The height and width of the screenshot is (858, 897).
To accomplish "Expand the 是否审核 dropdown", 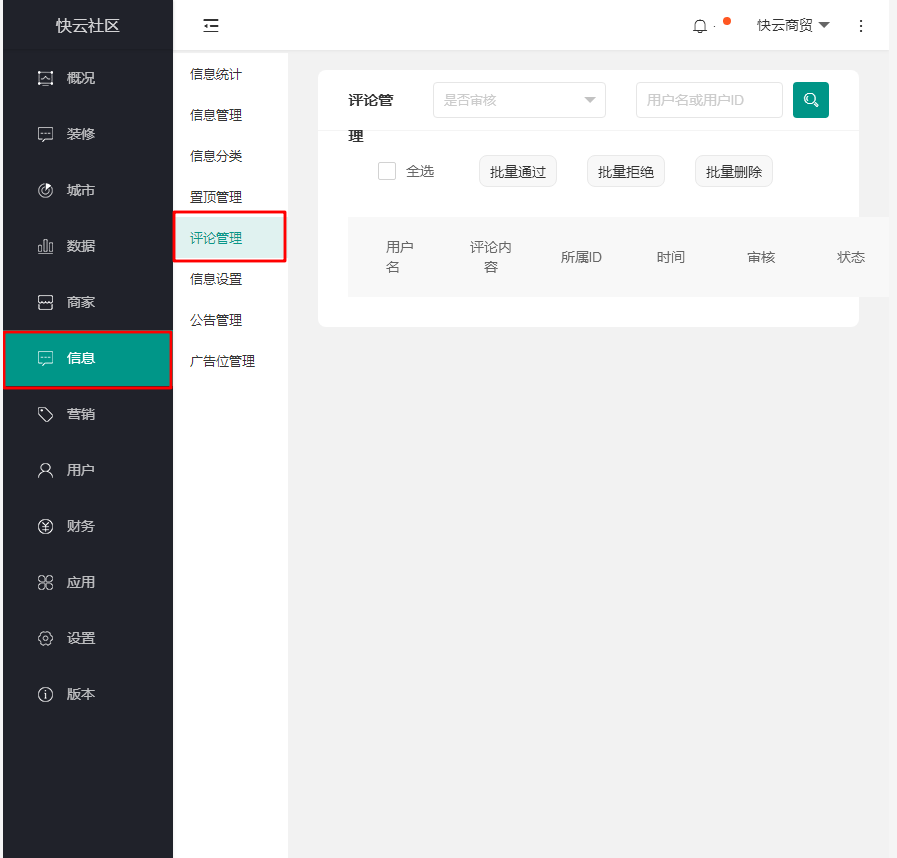I will point(519,100).
